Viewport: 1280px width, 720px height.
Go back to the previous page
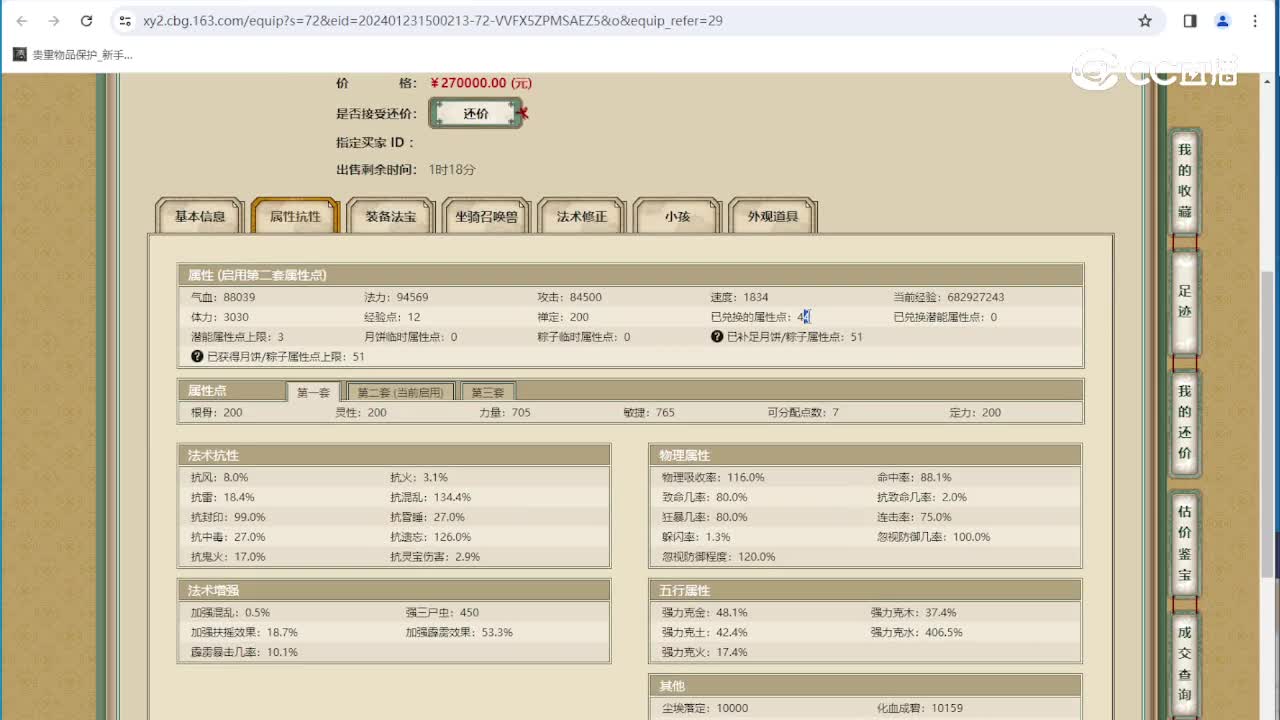[x=22, y=20]
